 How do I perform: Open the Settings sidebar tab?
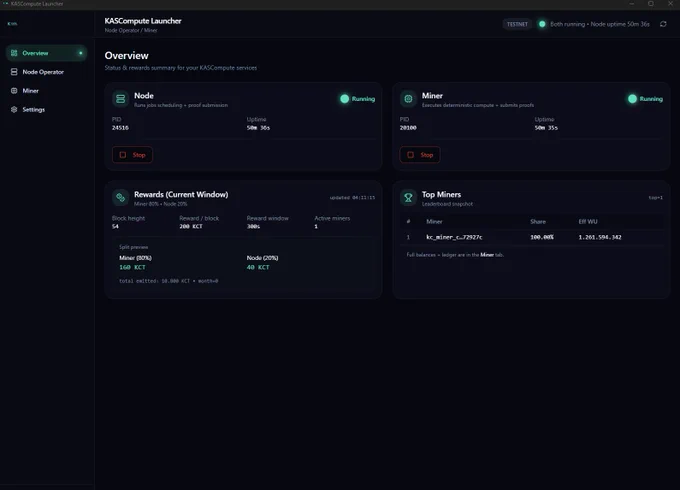pyautogui.click(x=46, y=110)
